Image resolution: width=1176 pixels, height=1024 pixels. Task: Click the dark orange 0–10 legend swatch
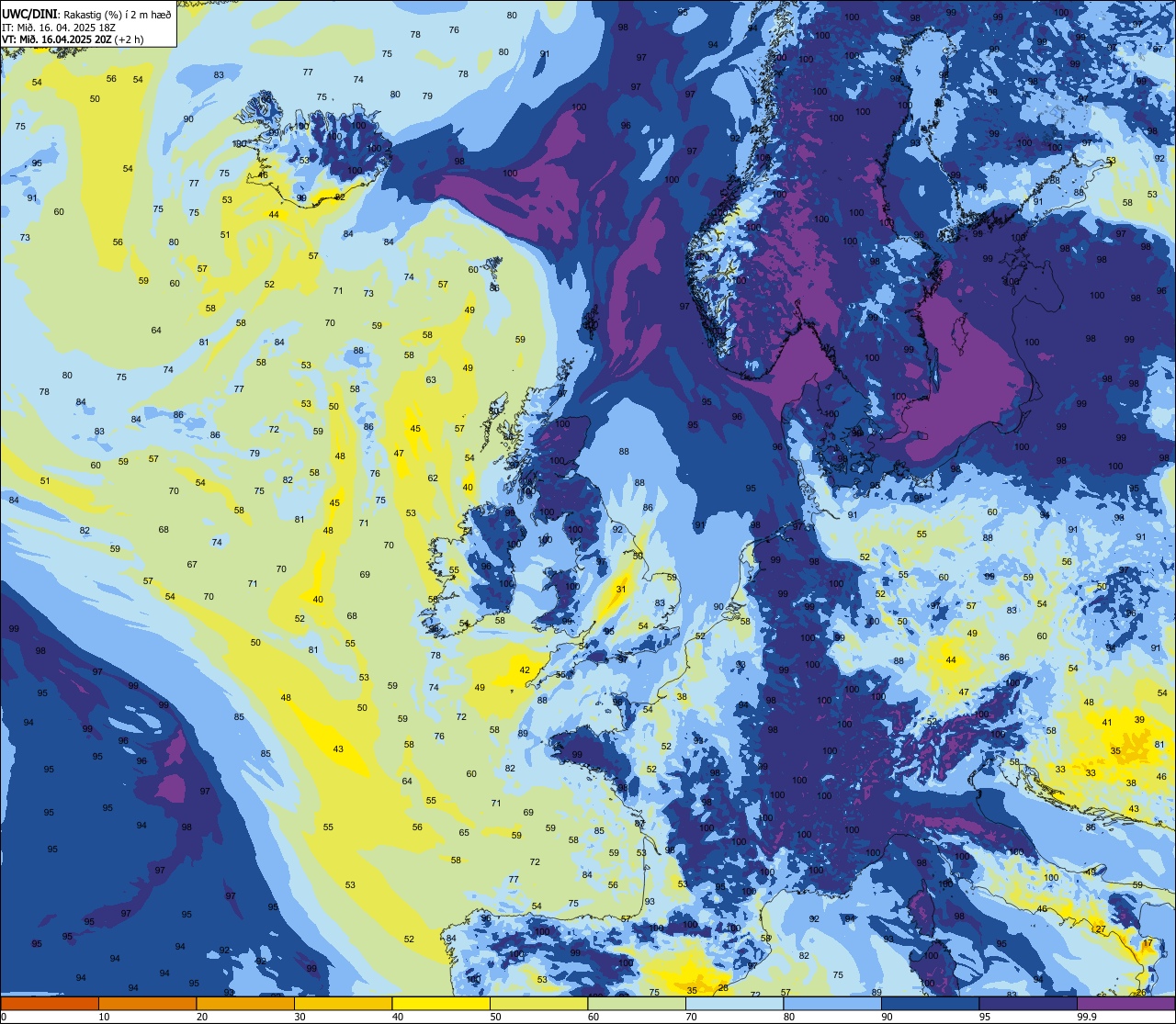coord(50,1003)
